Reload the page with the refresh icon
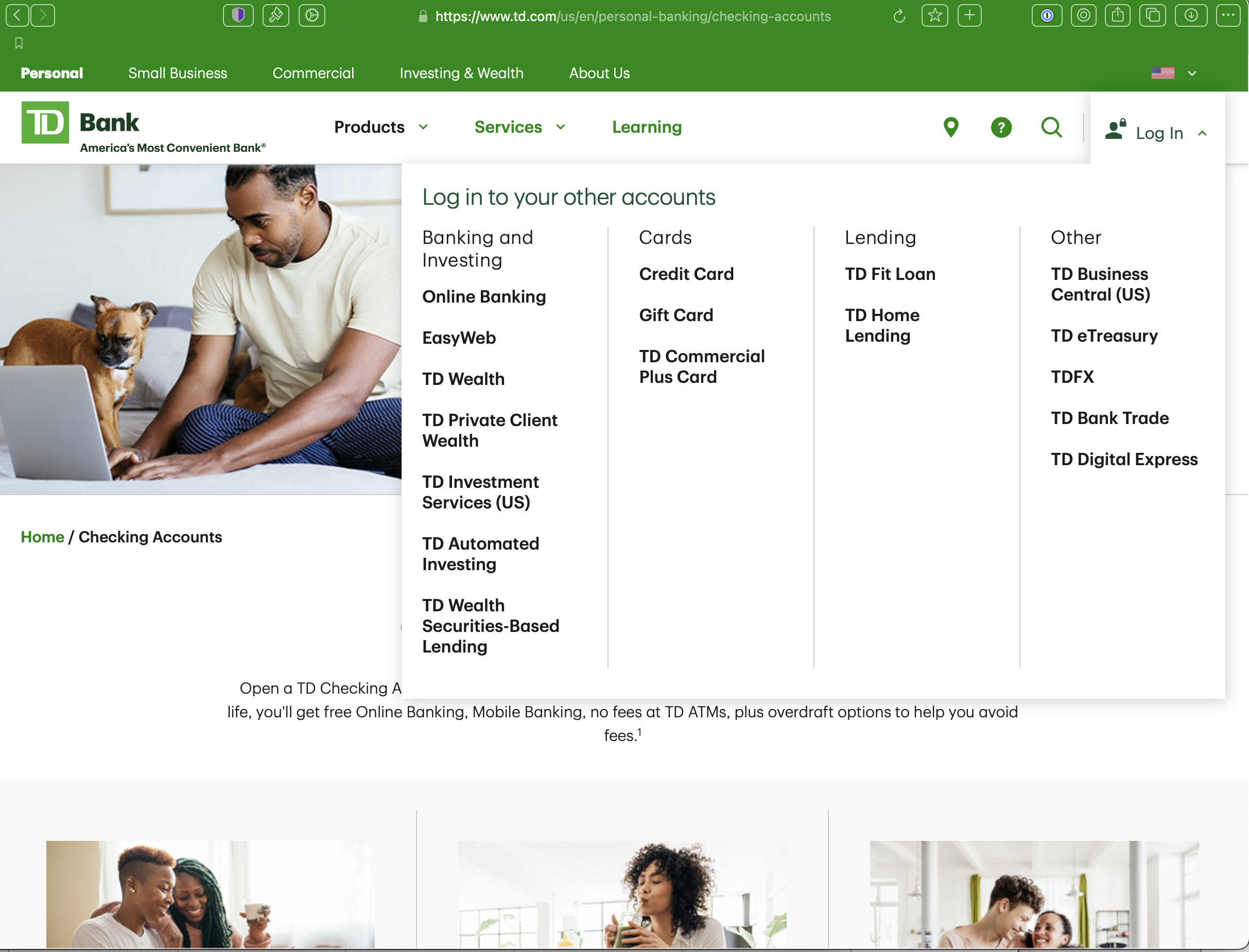Viewport: 1249px width, 952px height. coord(898,16)
